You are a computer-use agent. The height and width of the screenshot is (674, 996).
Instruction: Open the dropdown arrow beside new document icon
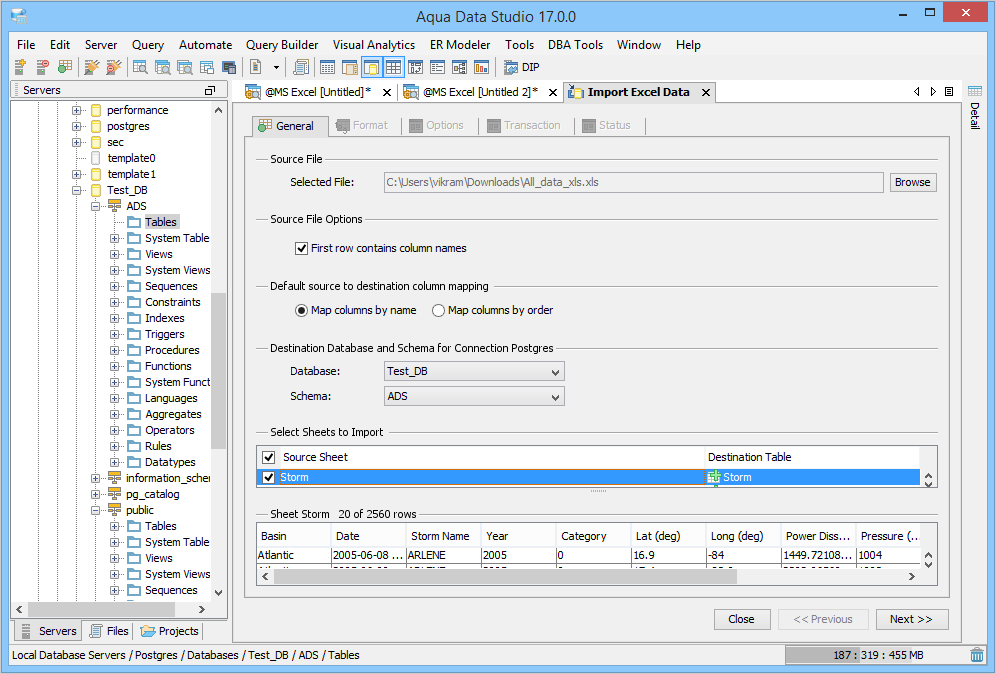point(276,67)
